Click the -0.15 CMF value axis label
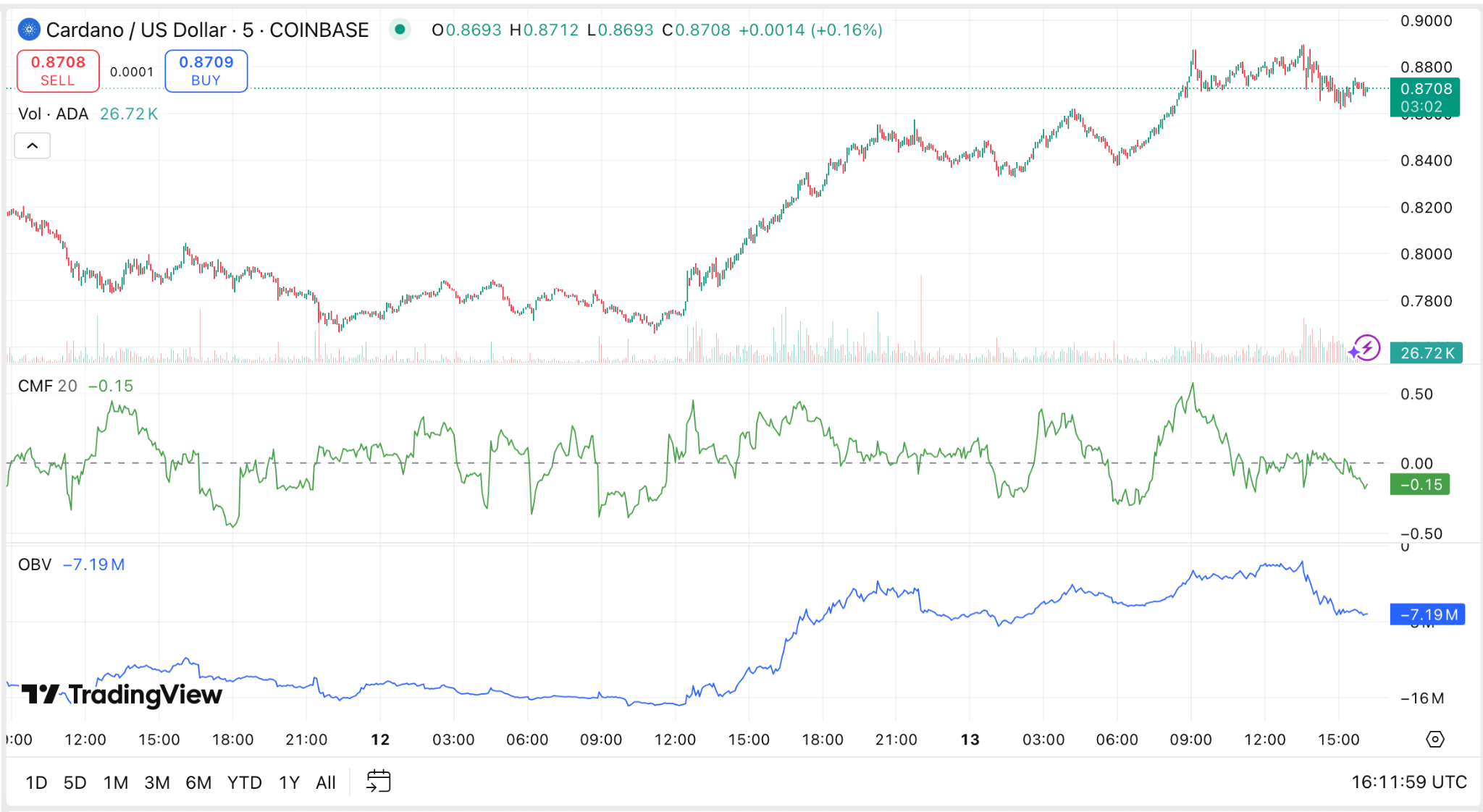 [1420, 484]
